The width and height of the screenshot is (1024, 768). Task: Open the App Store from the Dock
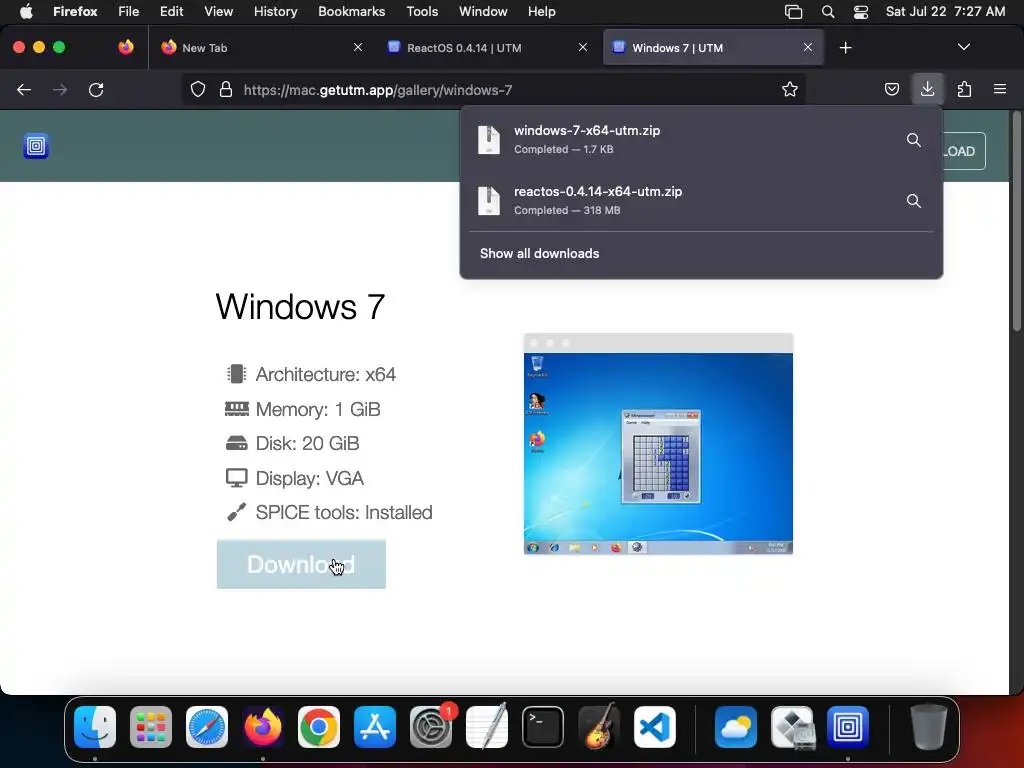click(375, 727)
